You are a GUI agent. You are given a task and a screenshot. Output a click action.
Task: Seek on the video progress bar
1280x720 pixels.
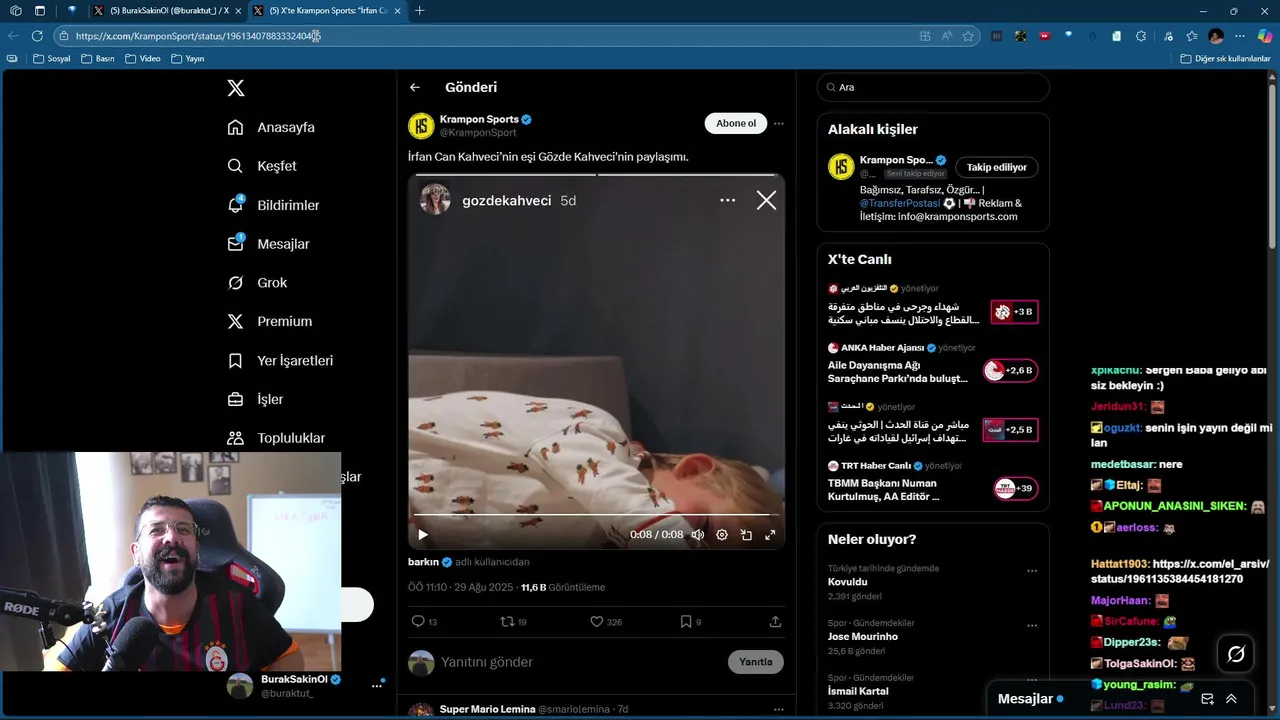tap(596, 515)
